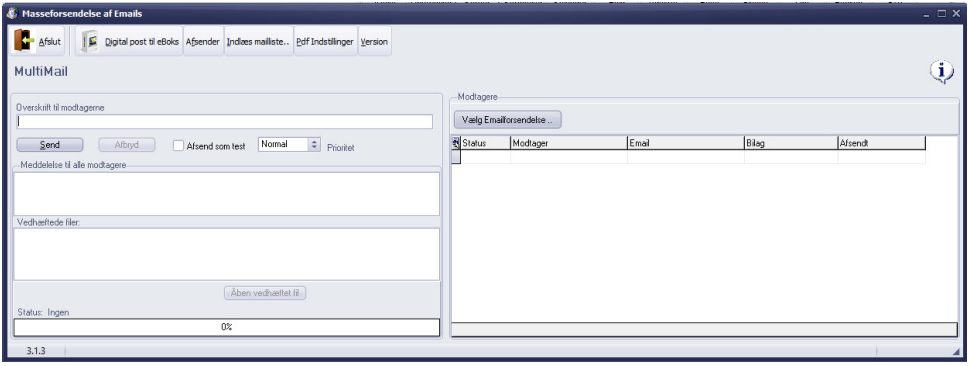Screen dimensions: 969x366
Task: Sort by Modtager column header
Action: (x=569, y=143)
